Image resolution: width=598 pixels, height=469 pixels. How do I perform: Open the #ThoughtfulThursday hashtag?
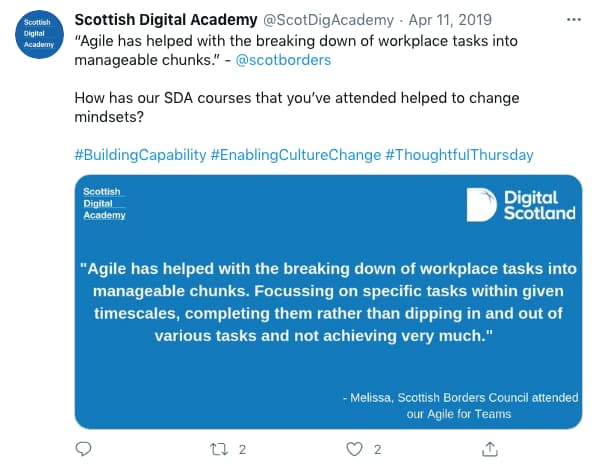point(459,155)
